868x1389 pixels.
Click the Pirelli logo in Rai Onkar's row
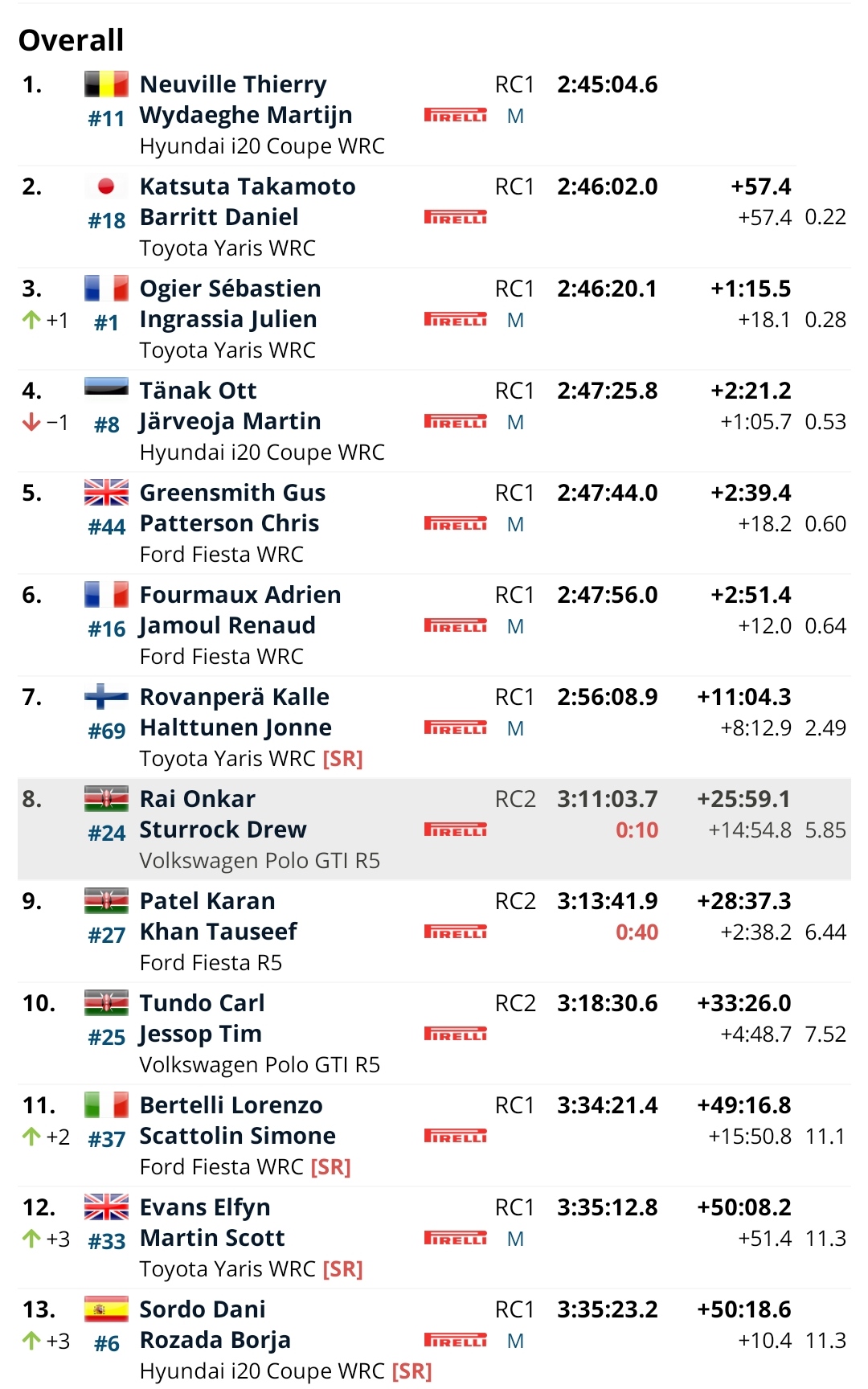click(456, 830)
